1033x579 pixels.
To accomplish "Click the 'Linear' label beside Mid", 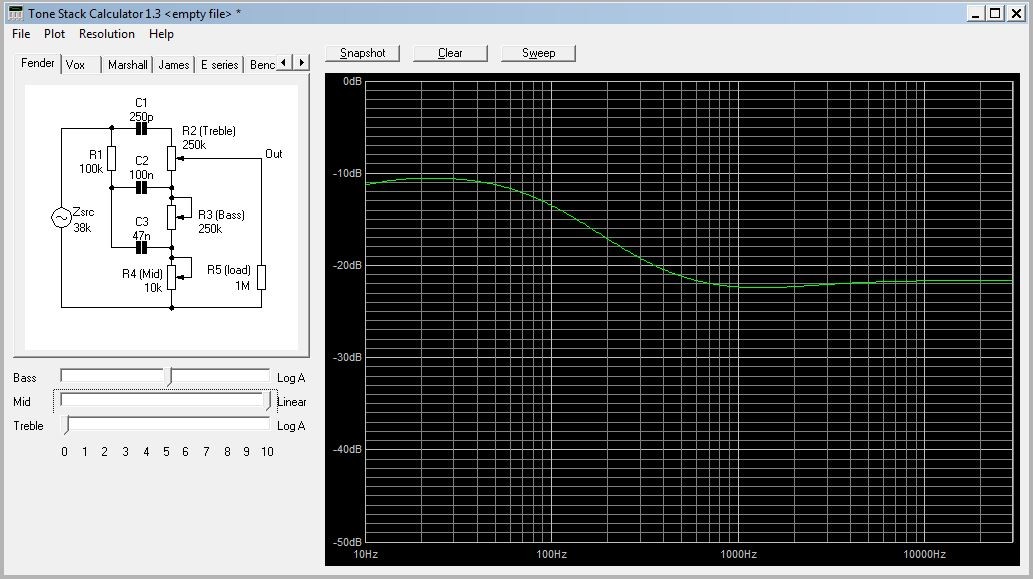I will tap(291, 402).
